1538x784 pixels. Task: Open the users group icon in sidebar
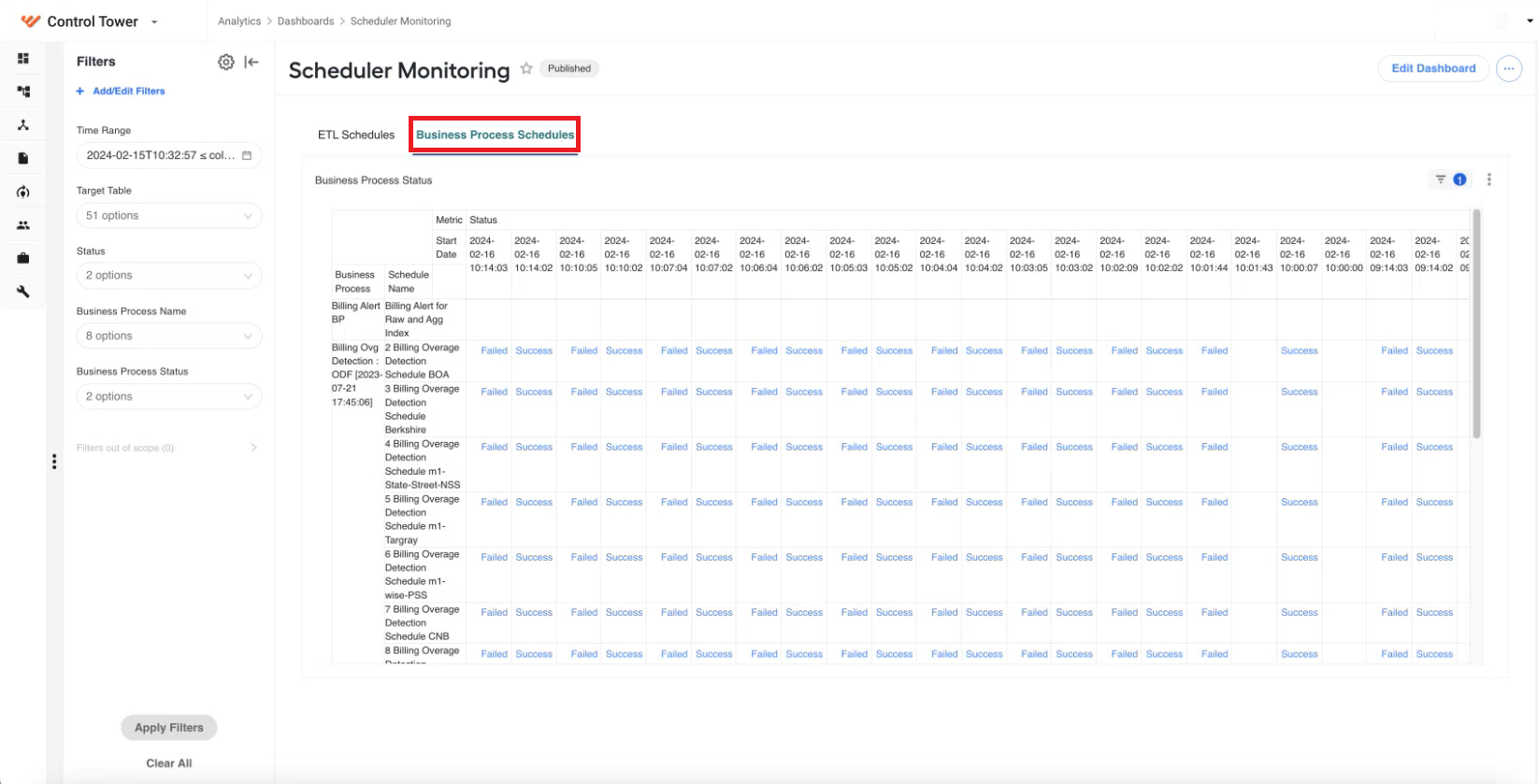pyautogui.click(x=23, y=225)
